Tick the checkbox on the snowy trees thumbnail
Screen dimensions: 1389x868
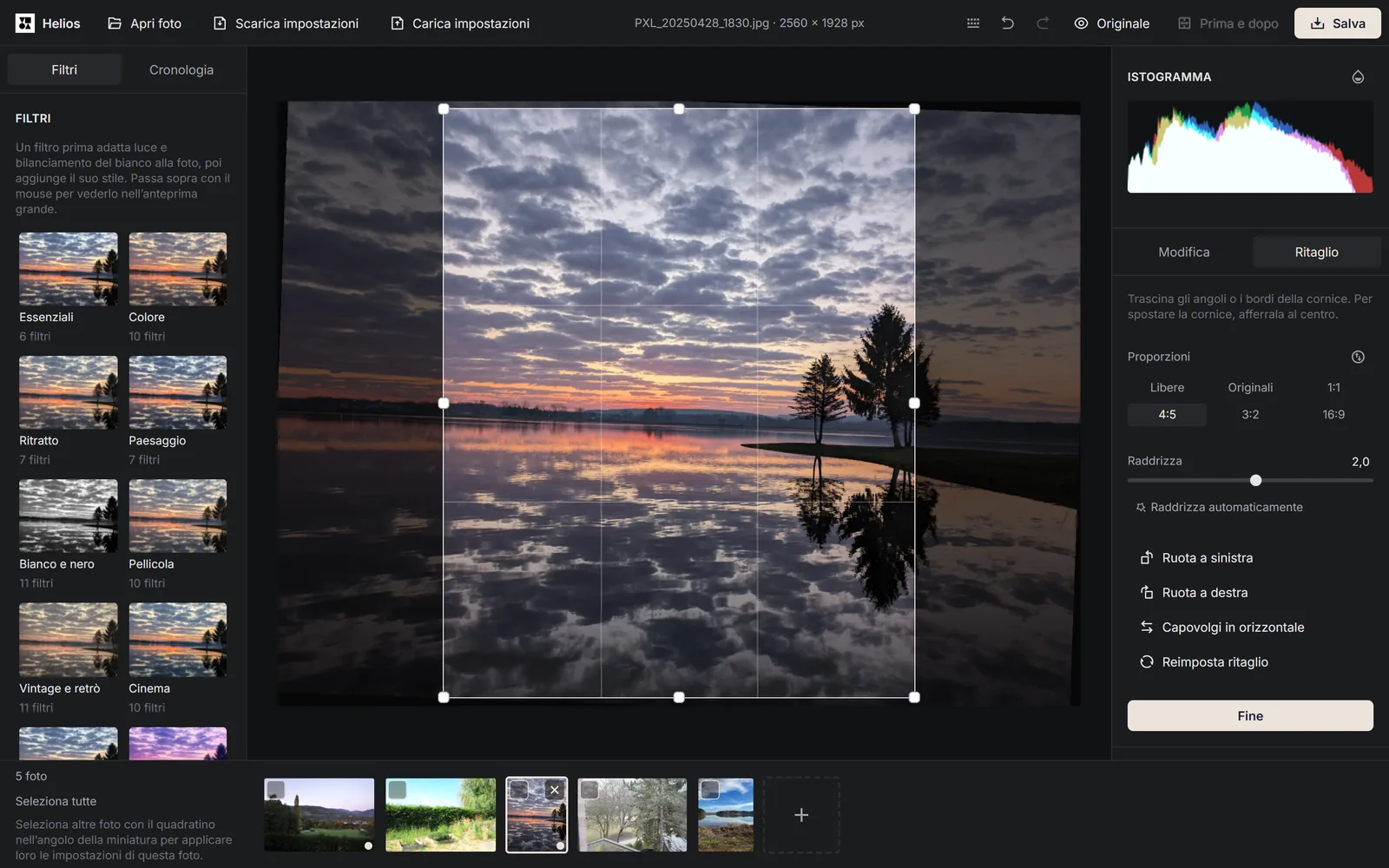(589, 789)
